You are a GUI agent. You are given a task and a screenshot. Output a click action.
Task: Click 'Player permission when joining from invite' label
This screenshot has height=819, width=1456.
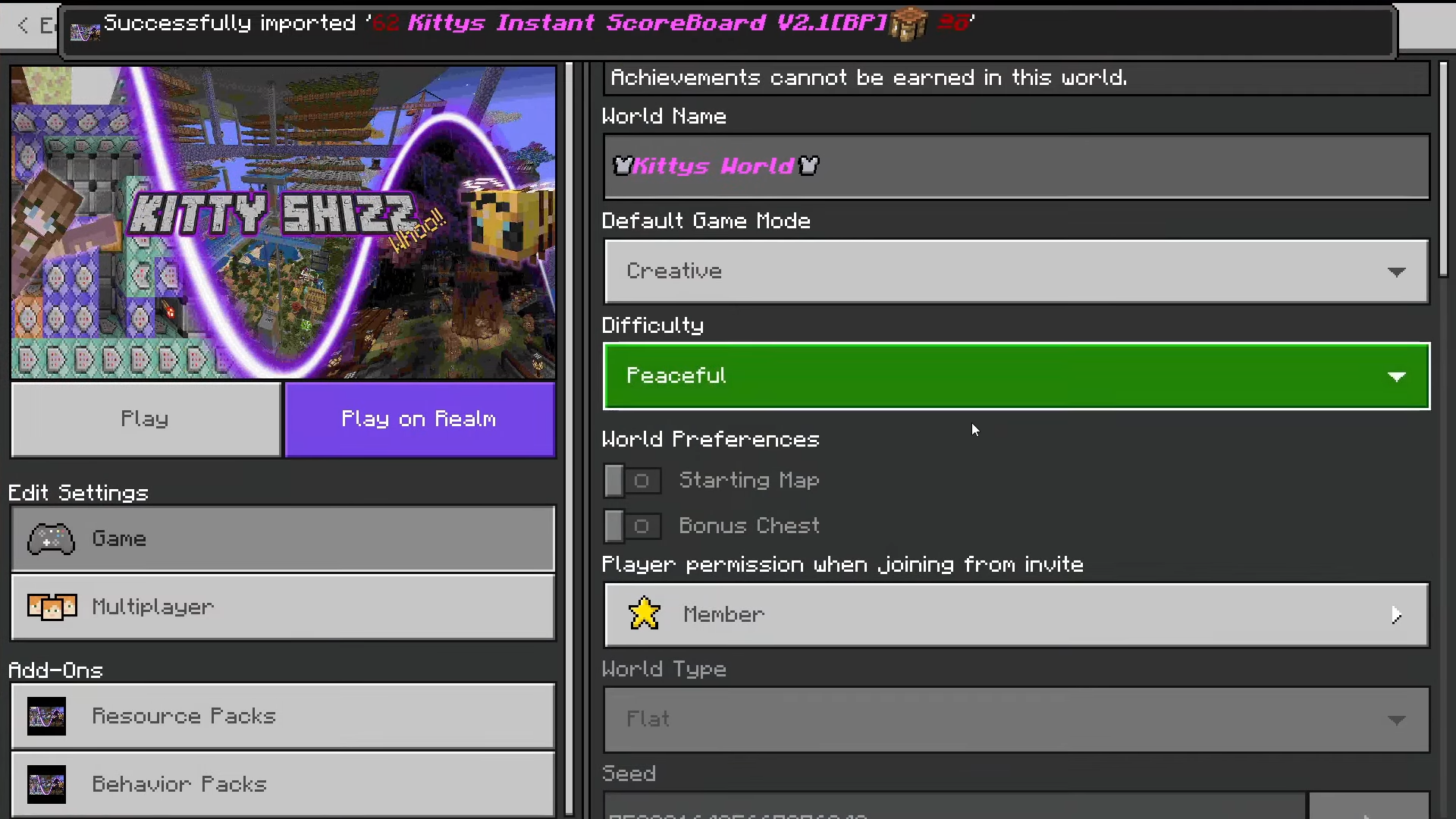pos(843,564)
